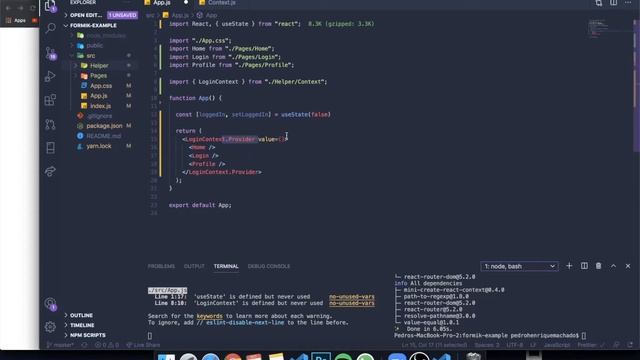Switch to the Debug Console tab
640x360 pixels.
pyautogui.click(x=269, y=266)
